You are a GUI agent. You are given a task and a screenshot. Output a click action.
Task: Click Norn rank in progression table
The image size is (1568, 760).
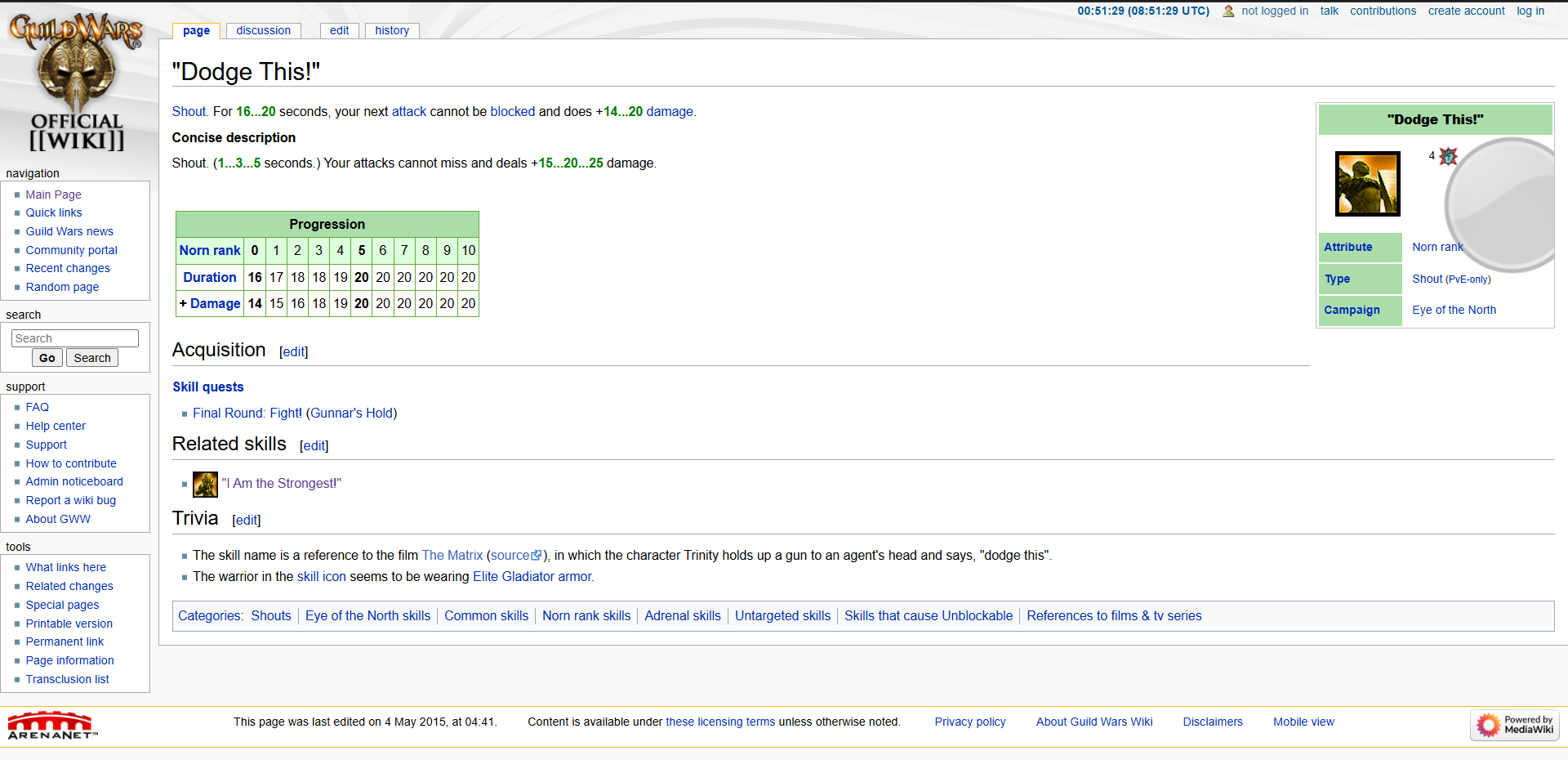coord(210,250)
